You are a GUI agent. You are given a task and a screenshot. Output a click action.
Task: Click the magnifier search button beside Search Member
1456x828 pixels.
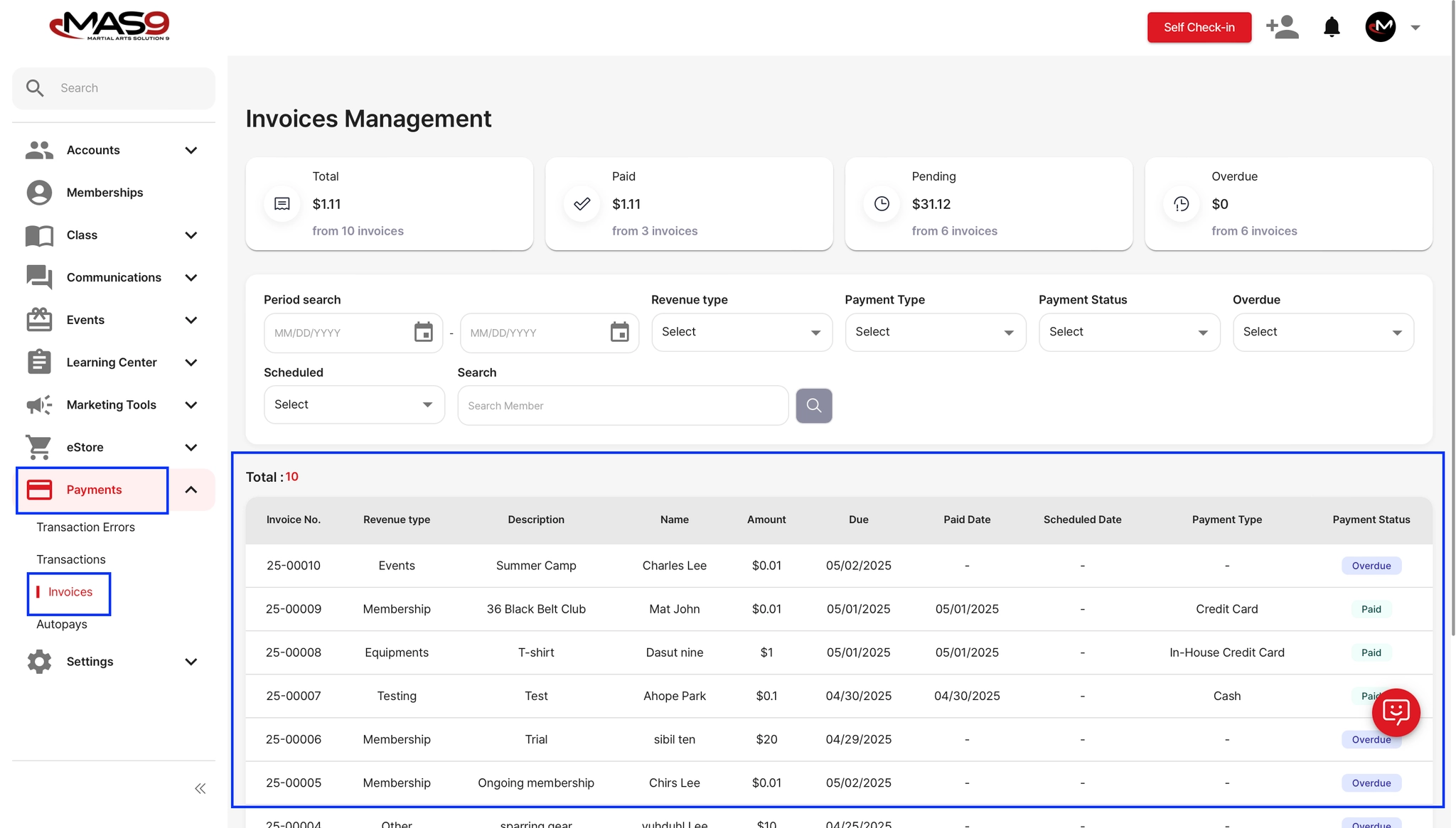coord(813,406)
